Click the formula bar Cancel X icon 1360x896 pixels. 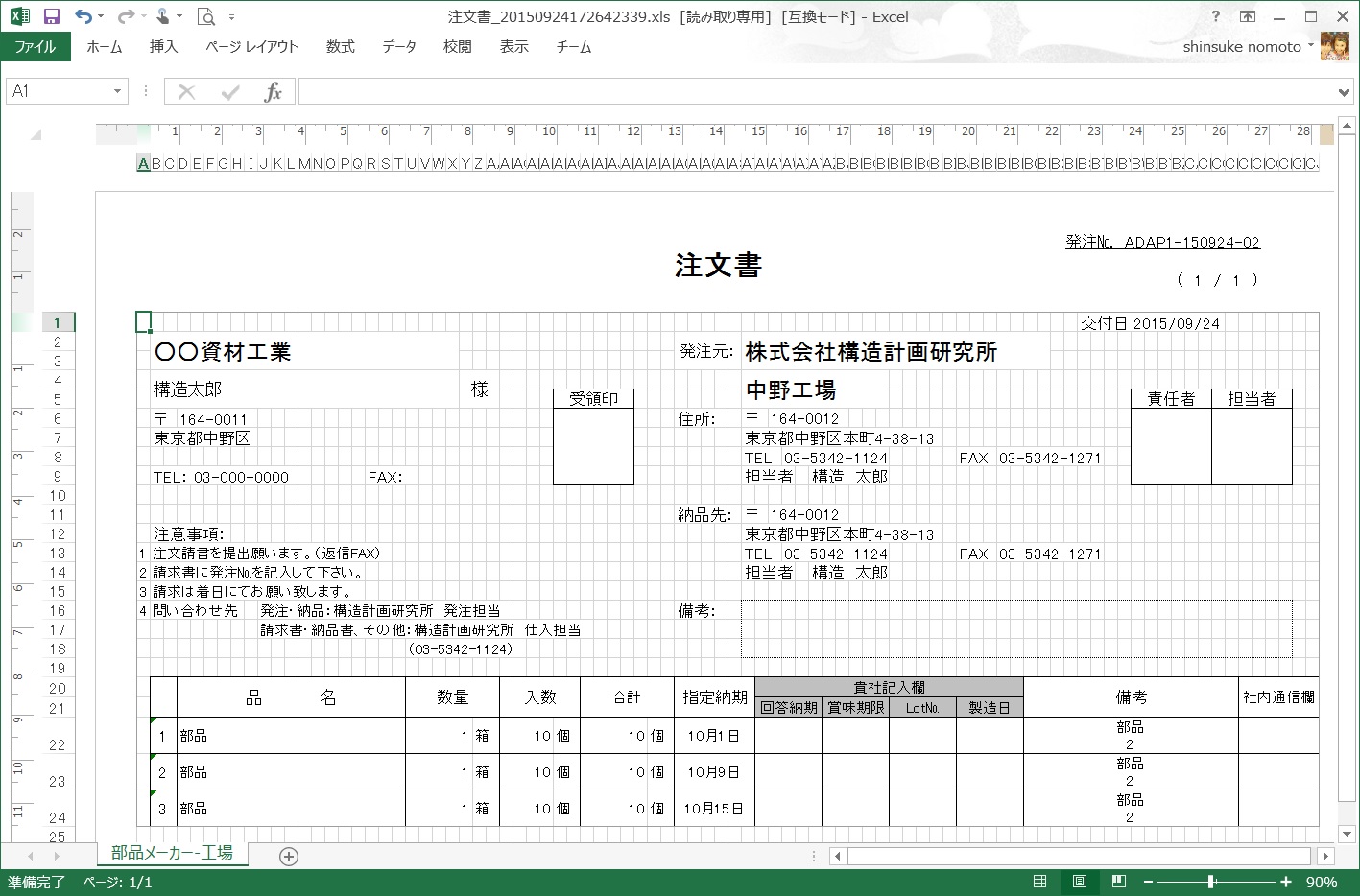(187, 92)
